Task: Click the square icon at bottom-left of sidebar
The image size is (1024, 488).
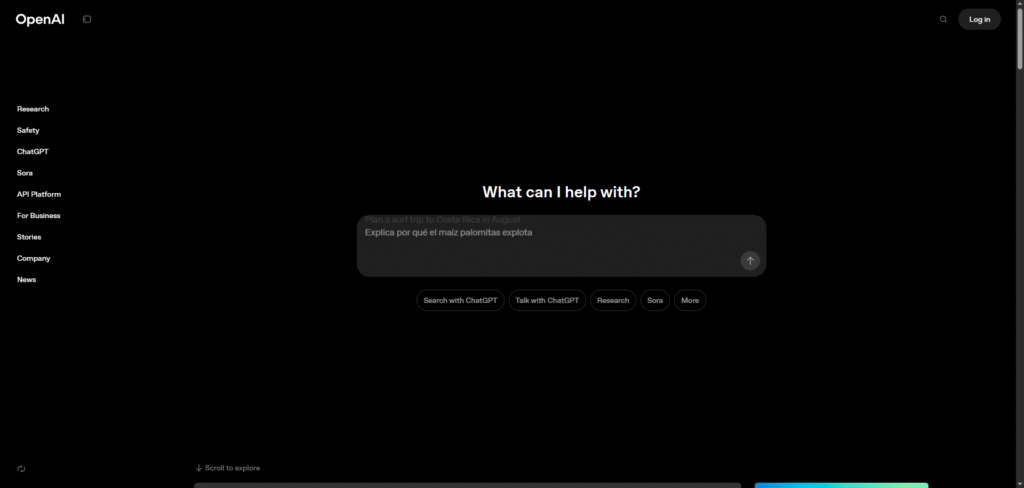Action: (x=21, y=468)
